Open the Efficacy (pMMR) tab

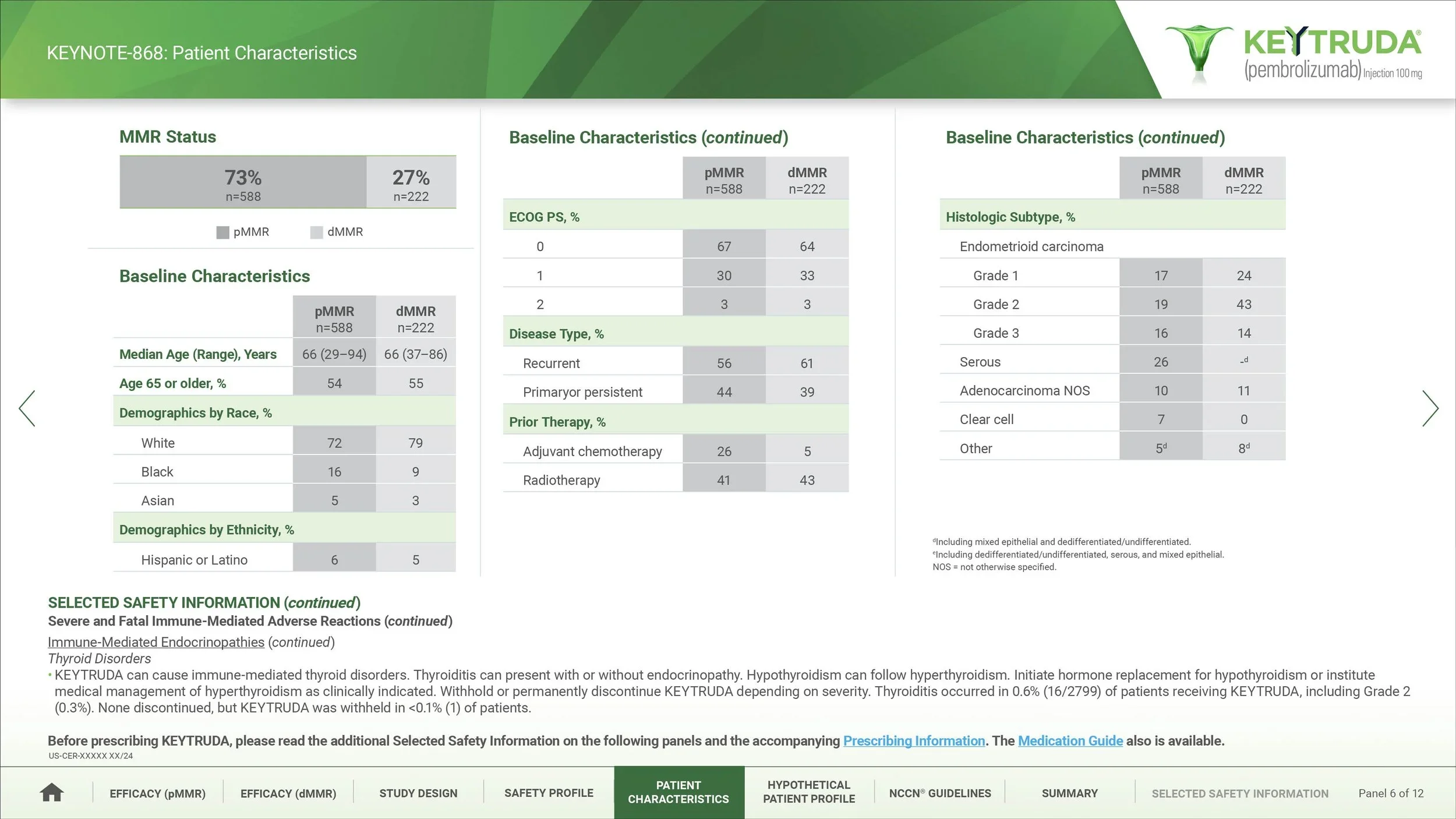click(157, 793)
